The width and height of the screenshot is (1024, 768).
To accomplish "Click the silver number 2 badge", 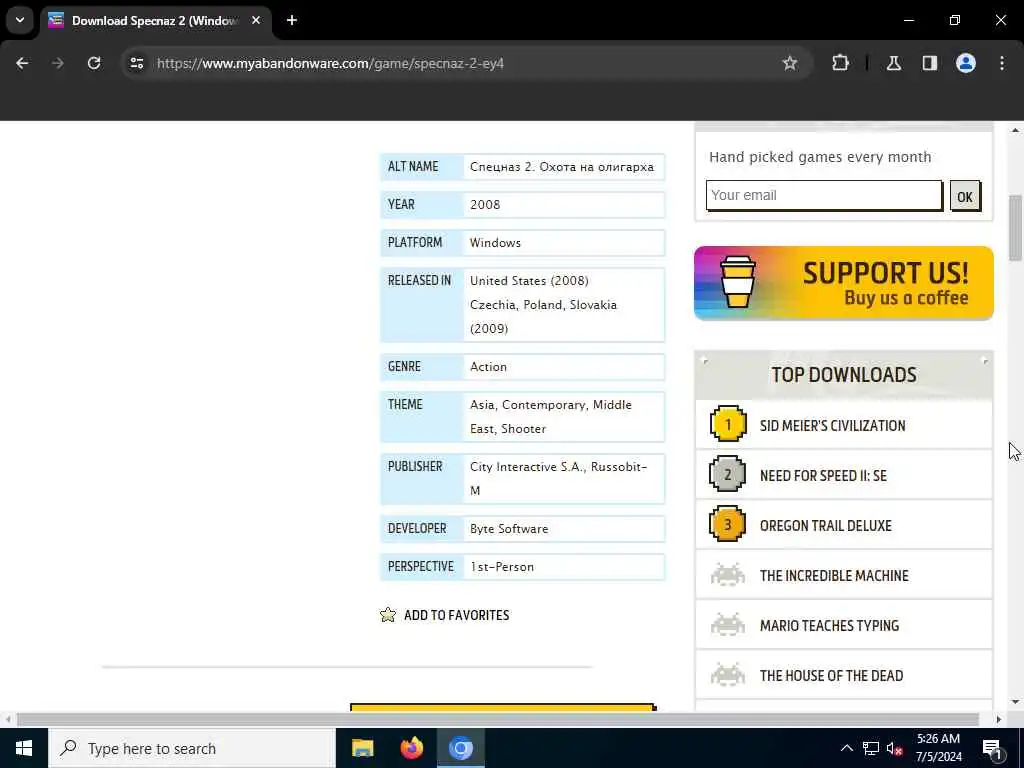I will [728, 474].
